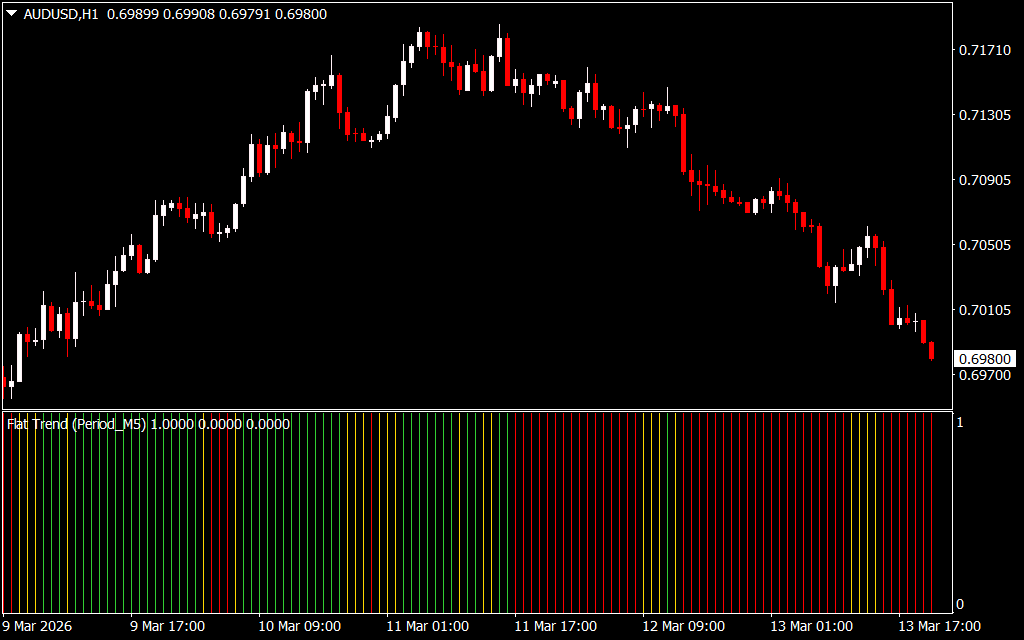1024x640 pixels.
Task: Click the 0.70505 price axis value
Action: tap(982, 245)
